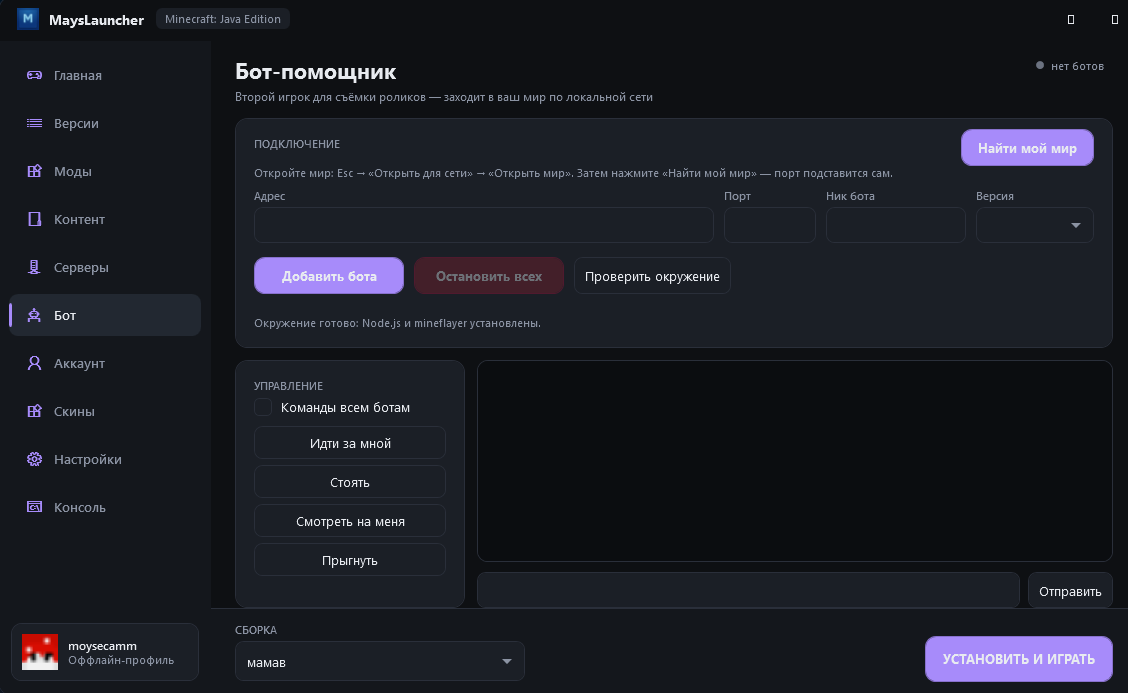The width and height of the screenshot is (1128, 693).
Task: Click the Проверить окружение button
Action: (x=652, y=276)
